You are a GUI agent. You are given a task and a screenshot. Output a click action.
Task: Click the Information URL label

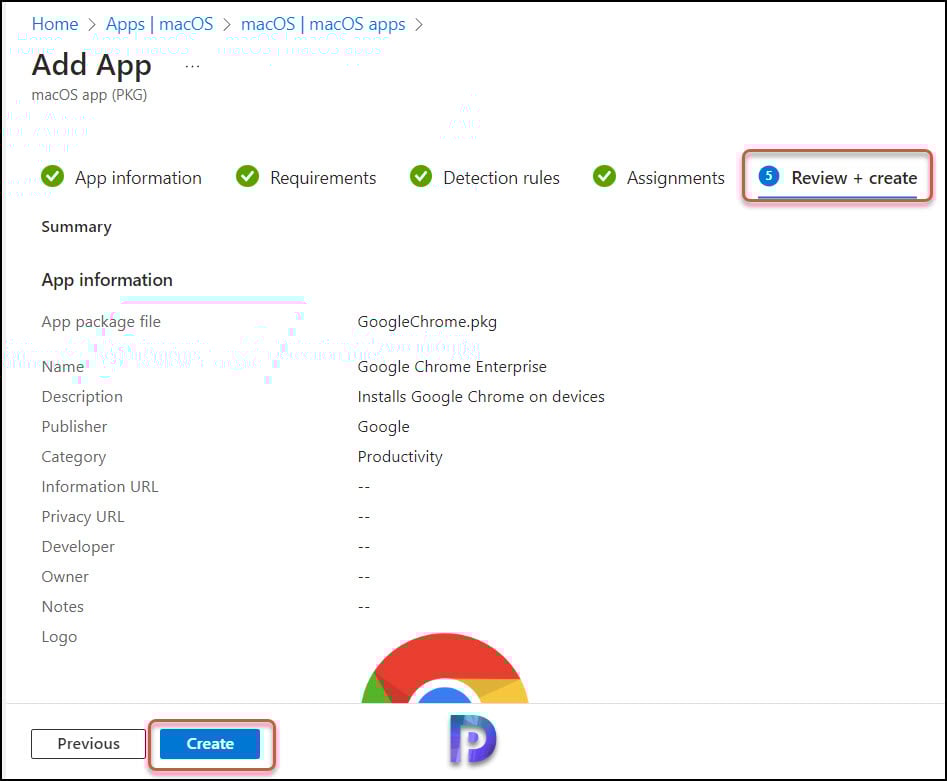tap(100, 486)
